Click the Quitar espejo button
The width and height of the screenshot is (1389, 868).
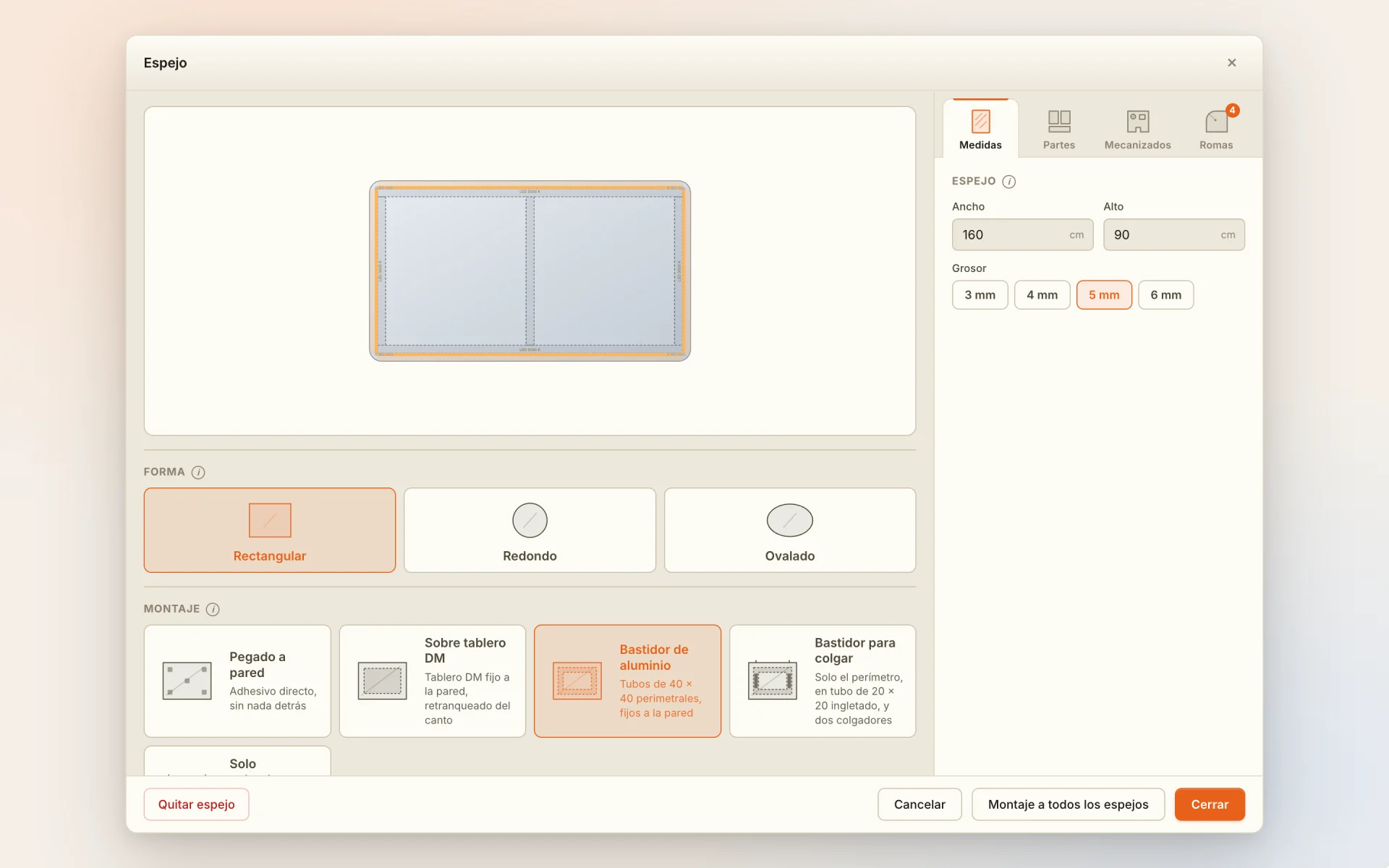(196, 804)
